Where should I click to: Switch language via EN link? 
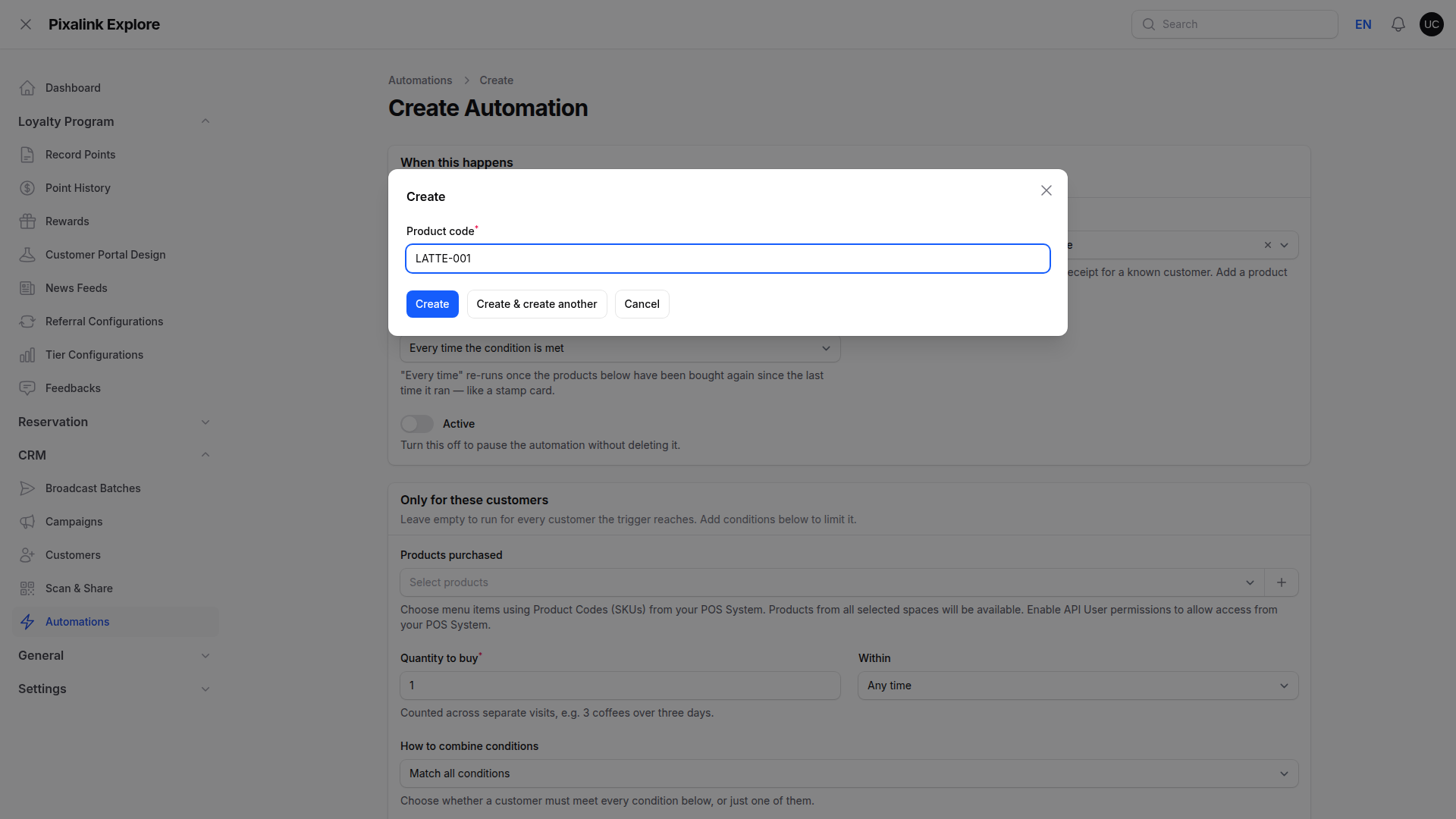point(1363,24)
